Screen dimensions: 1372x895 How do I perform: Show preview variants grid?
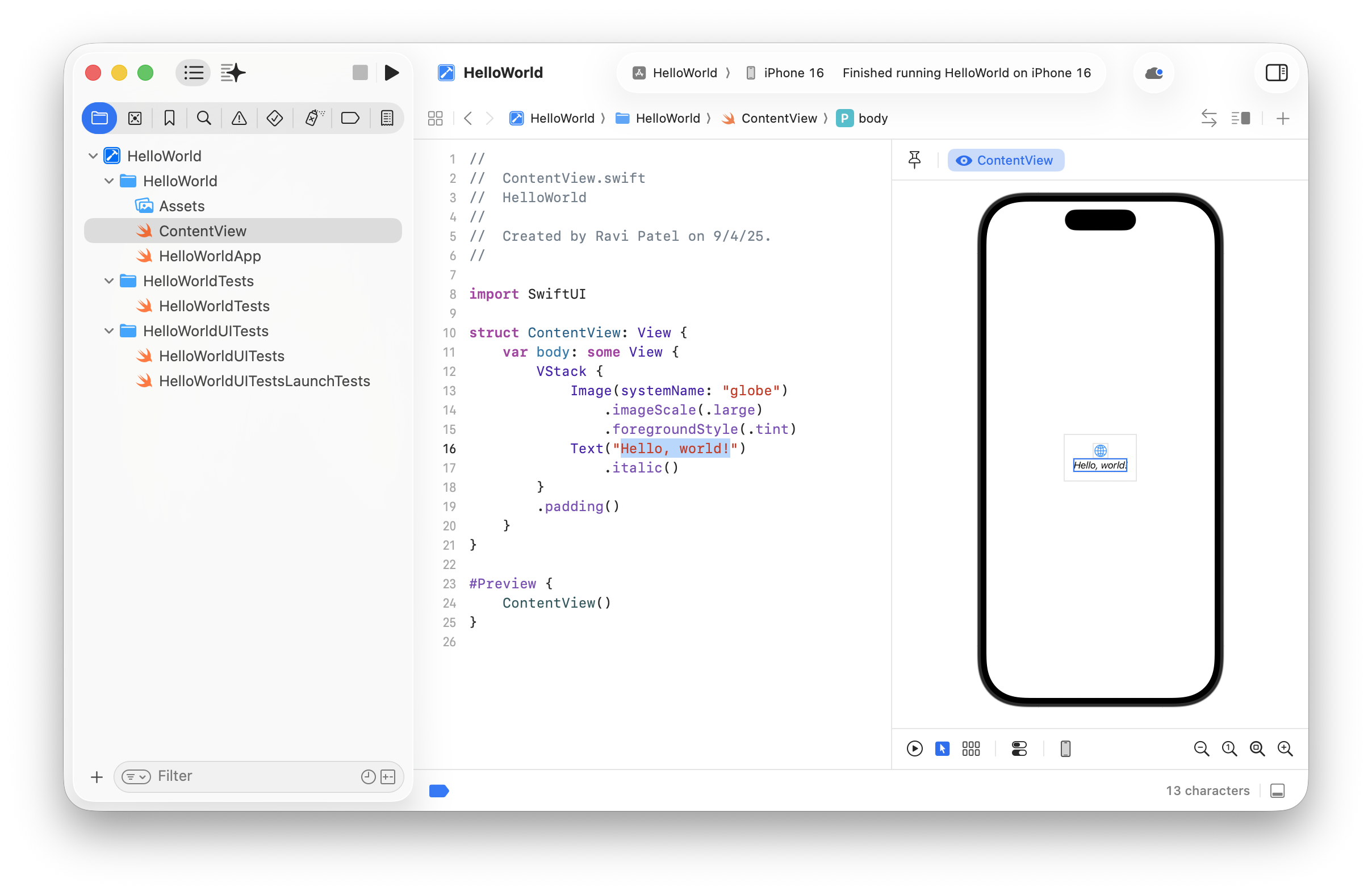click(x=971, y=748)
